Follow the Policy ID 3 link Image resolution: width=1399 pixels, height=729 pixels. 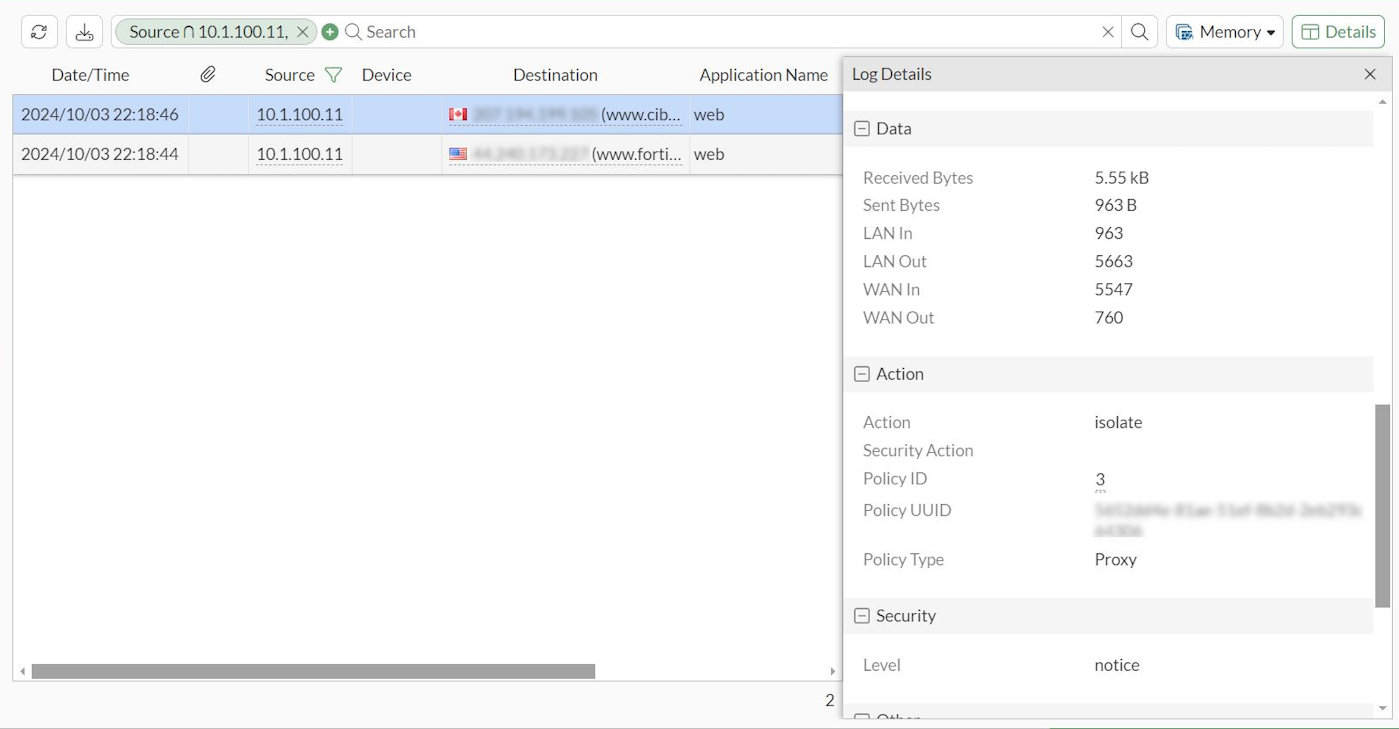[x=1099, y=478]
